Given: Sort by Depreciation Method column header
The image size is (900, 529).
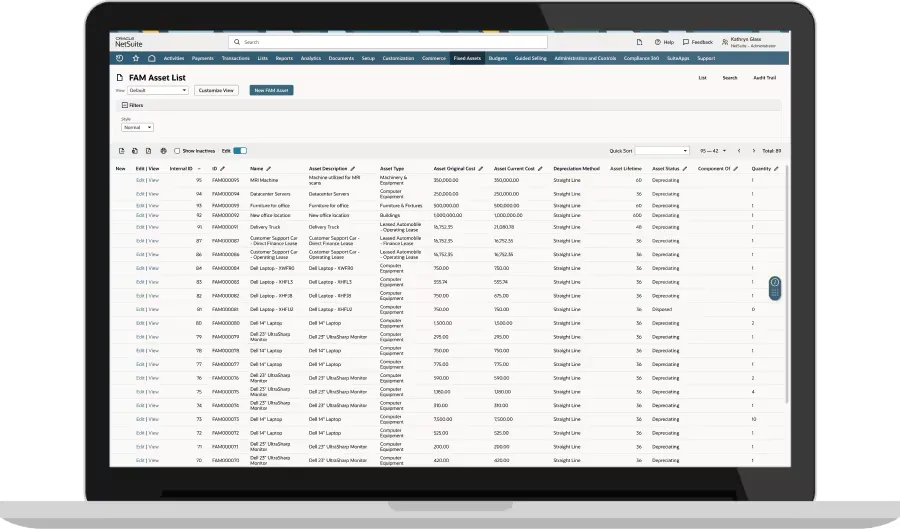Looking at the screenshot, I should click(x=576, y=169).
